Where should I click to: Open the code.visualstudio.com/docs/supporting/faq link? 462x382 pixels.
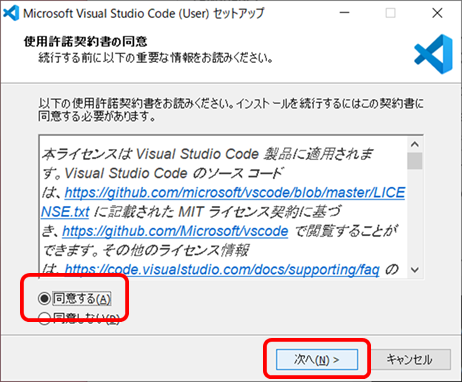[x=222, y=269]
